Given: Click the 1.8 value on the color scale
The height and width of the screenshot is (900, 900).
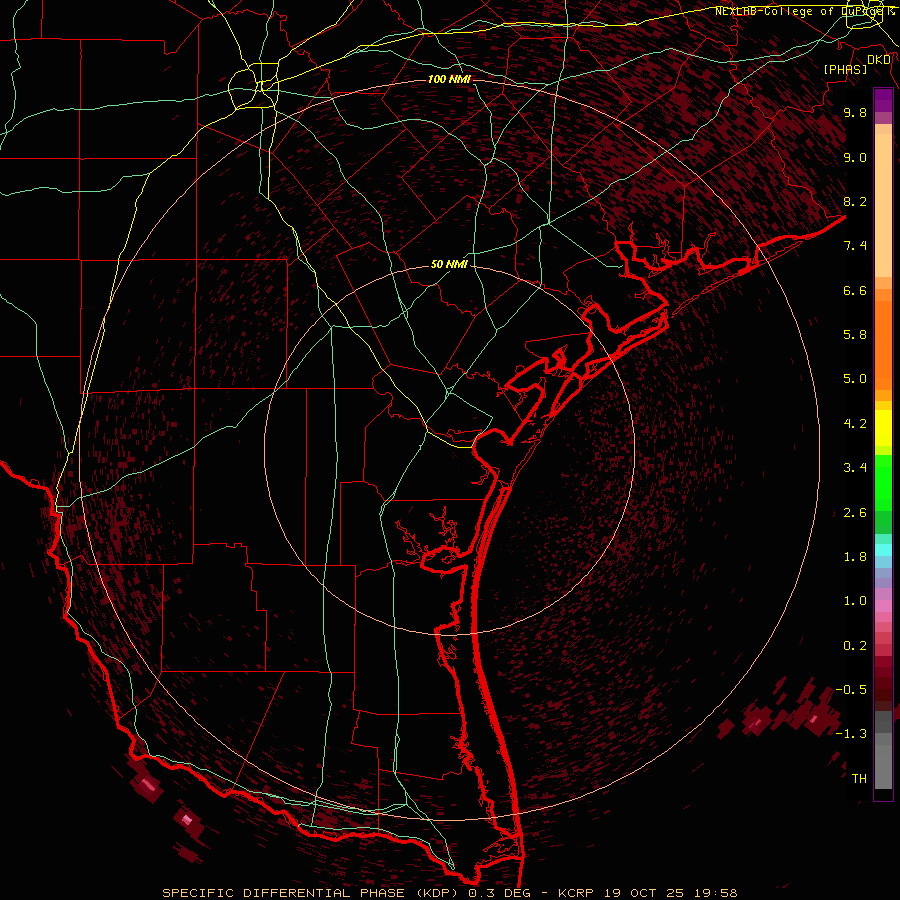Looking at the screenshot, I should [855, 557].
